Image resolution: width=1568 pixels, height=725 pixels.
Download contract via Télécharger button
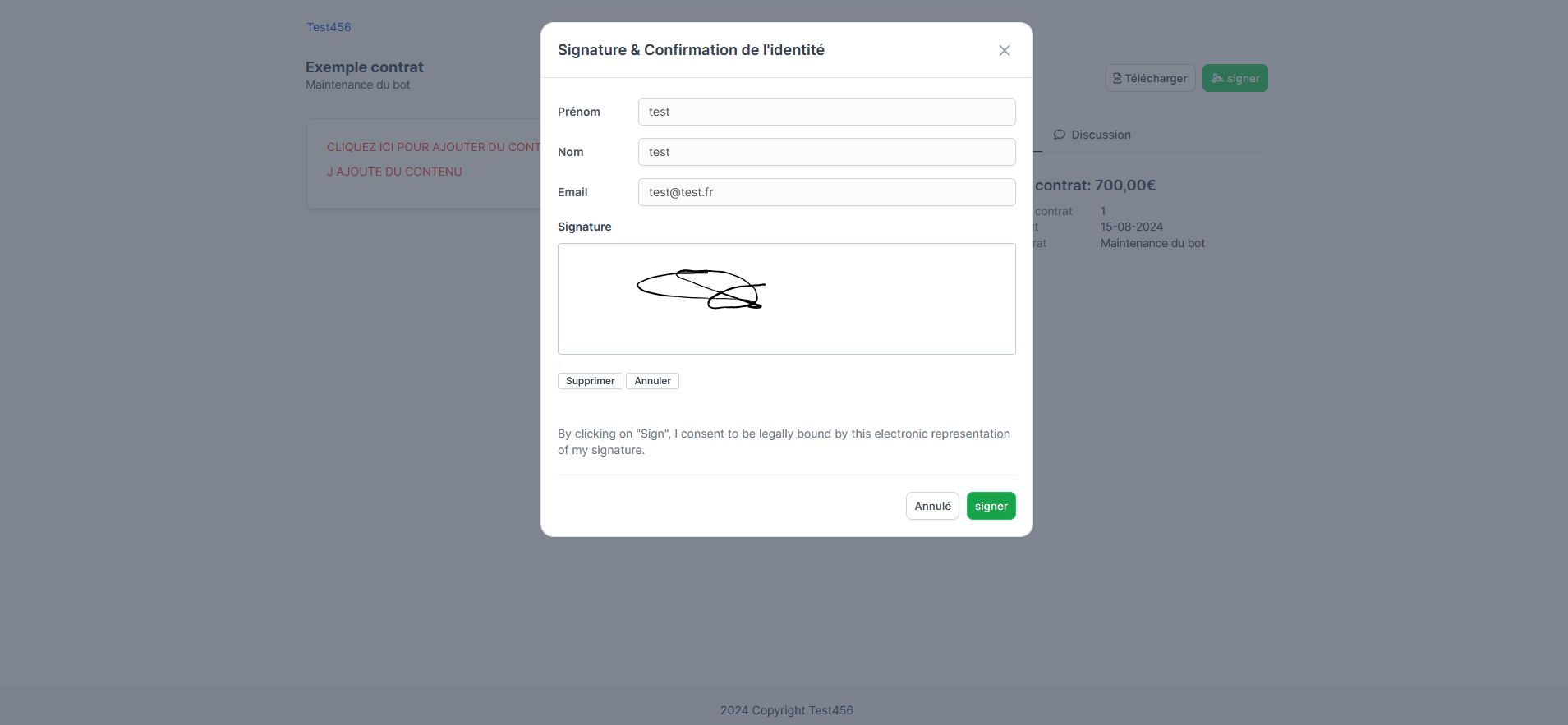click(1150, 78)
